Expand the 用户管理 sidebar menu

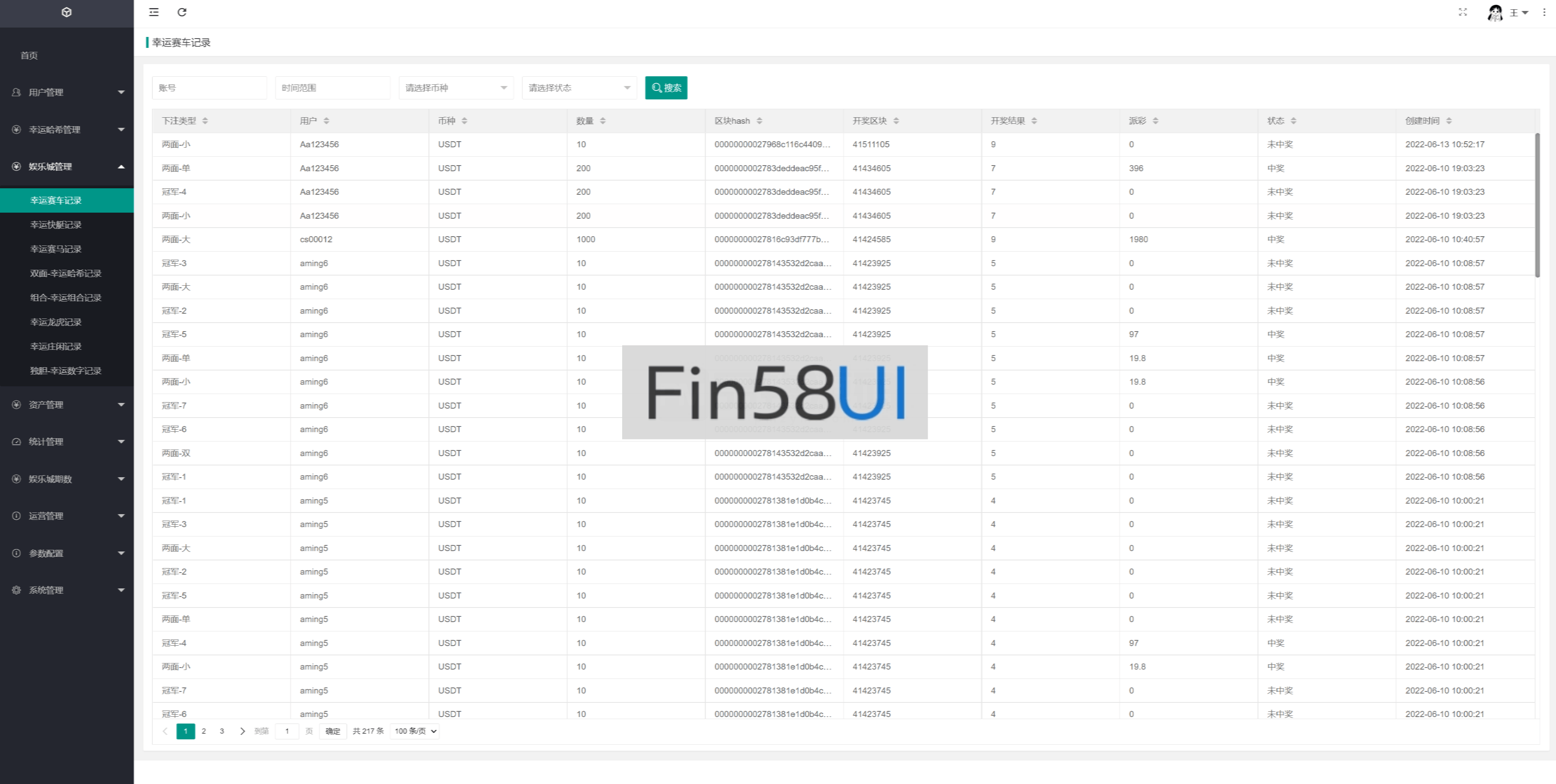click(x=67, y=93)
